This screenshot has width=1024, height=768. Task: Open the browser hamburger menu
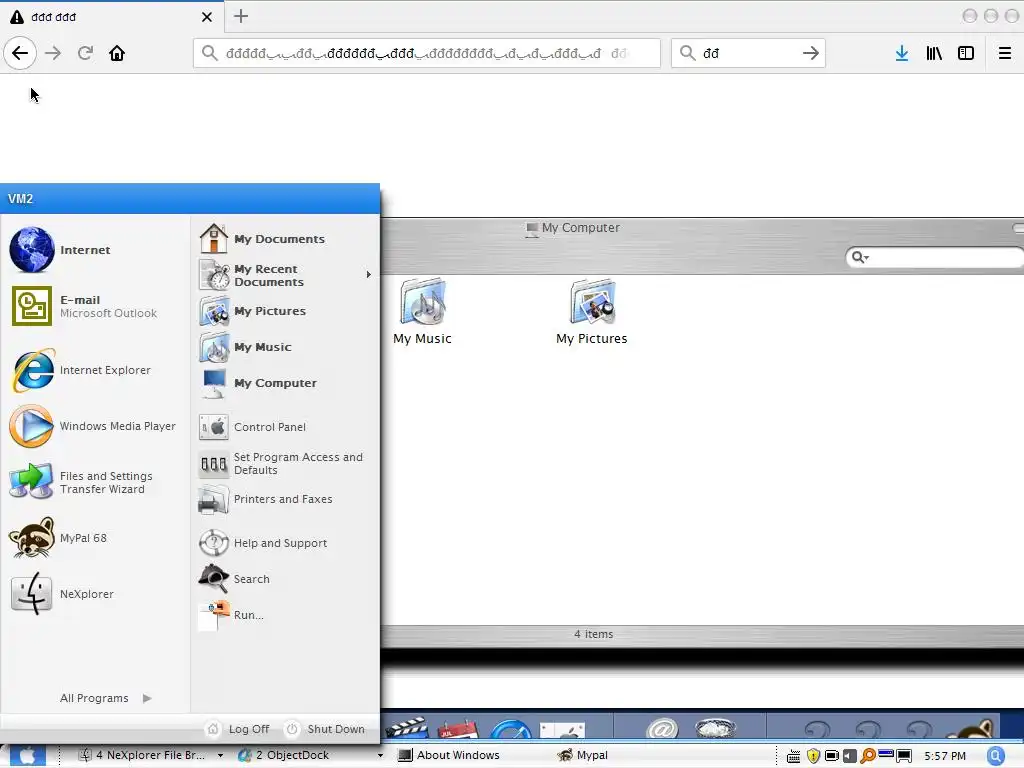pos(1004,53)
